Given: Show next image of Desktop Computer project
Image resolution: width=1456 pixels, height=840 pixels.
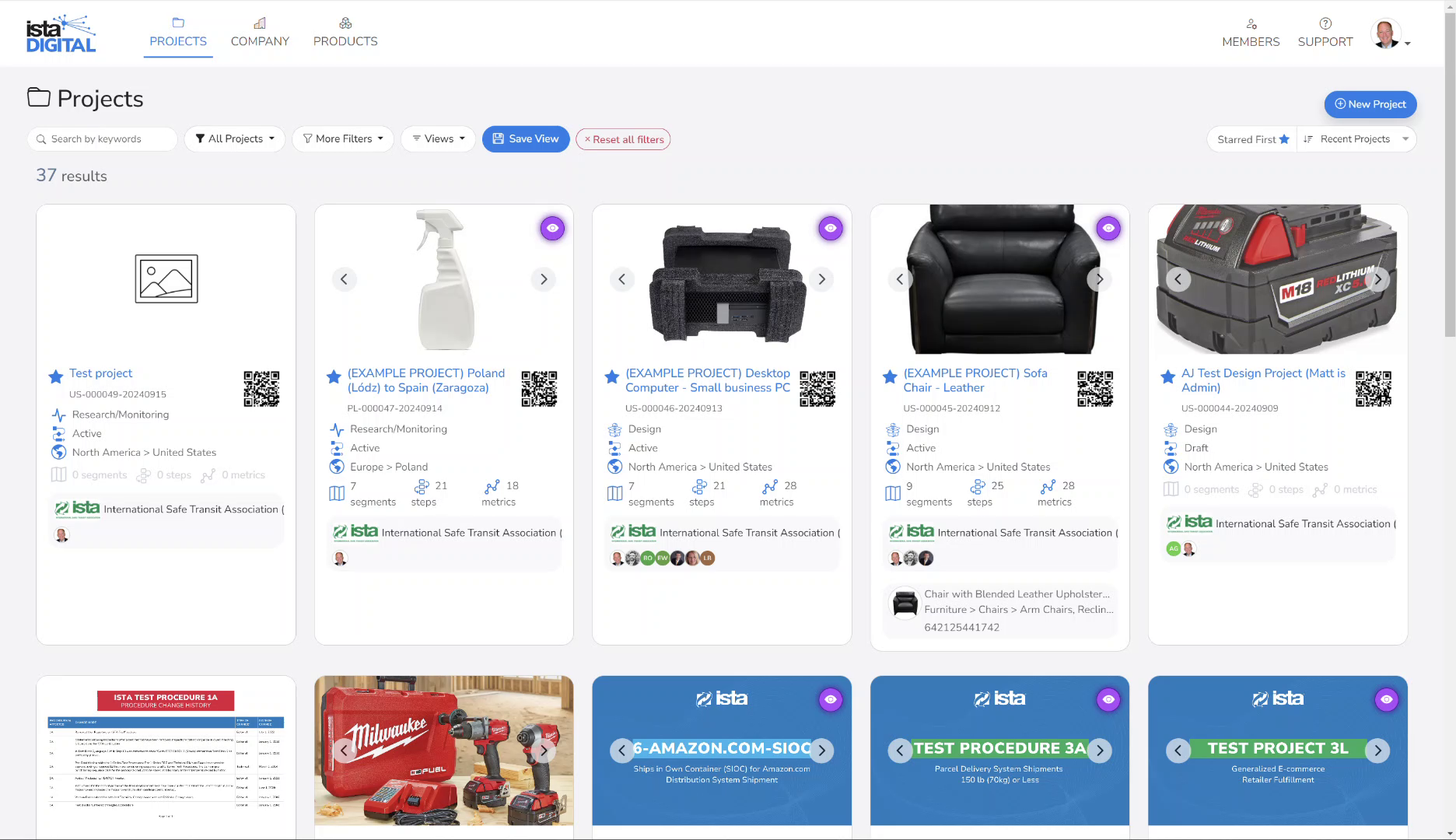Looking at the screenshot, I should (x=821, y=279).
